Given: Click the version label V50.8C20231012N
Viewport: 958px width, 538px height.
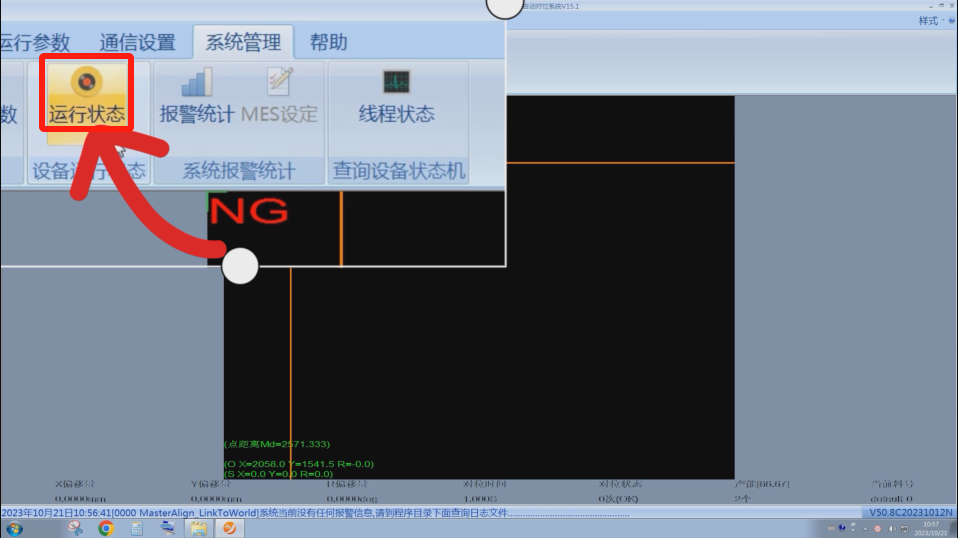Looking at the screenshot, I should coord(910,513).
